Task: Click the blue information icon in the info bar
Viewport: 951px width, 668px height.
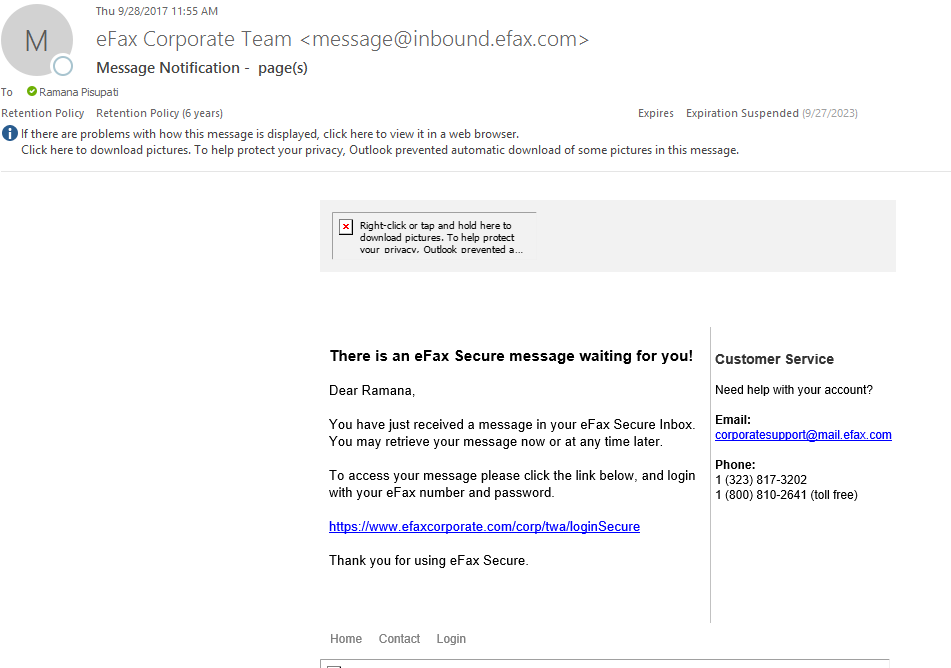Action: tap(10, 133)
